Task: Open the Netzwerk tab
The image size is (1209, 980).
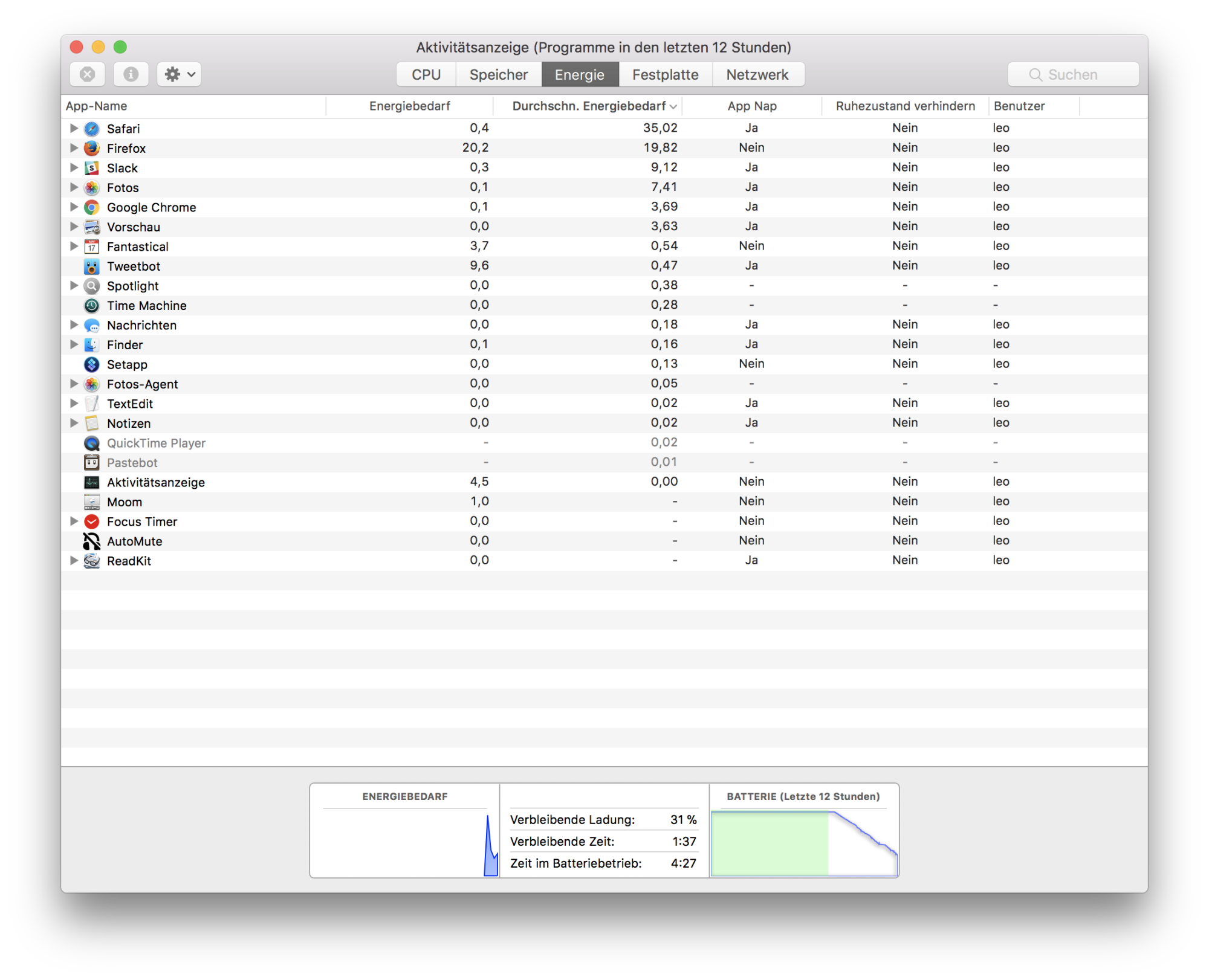Action: click(x=757, y=74)
